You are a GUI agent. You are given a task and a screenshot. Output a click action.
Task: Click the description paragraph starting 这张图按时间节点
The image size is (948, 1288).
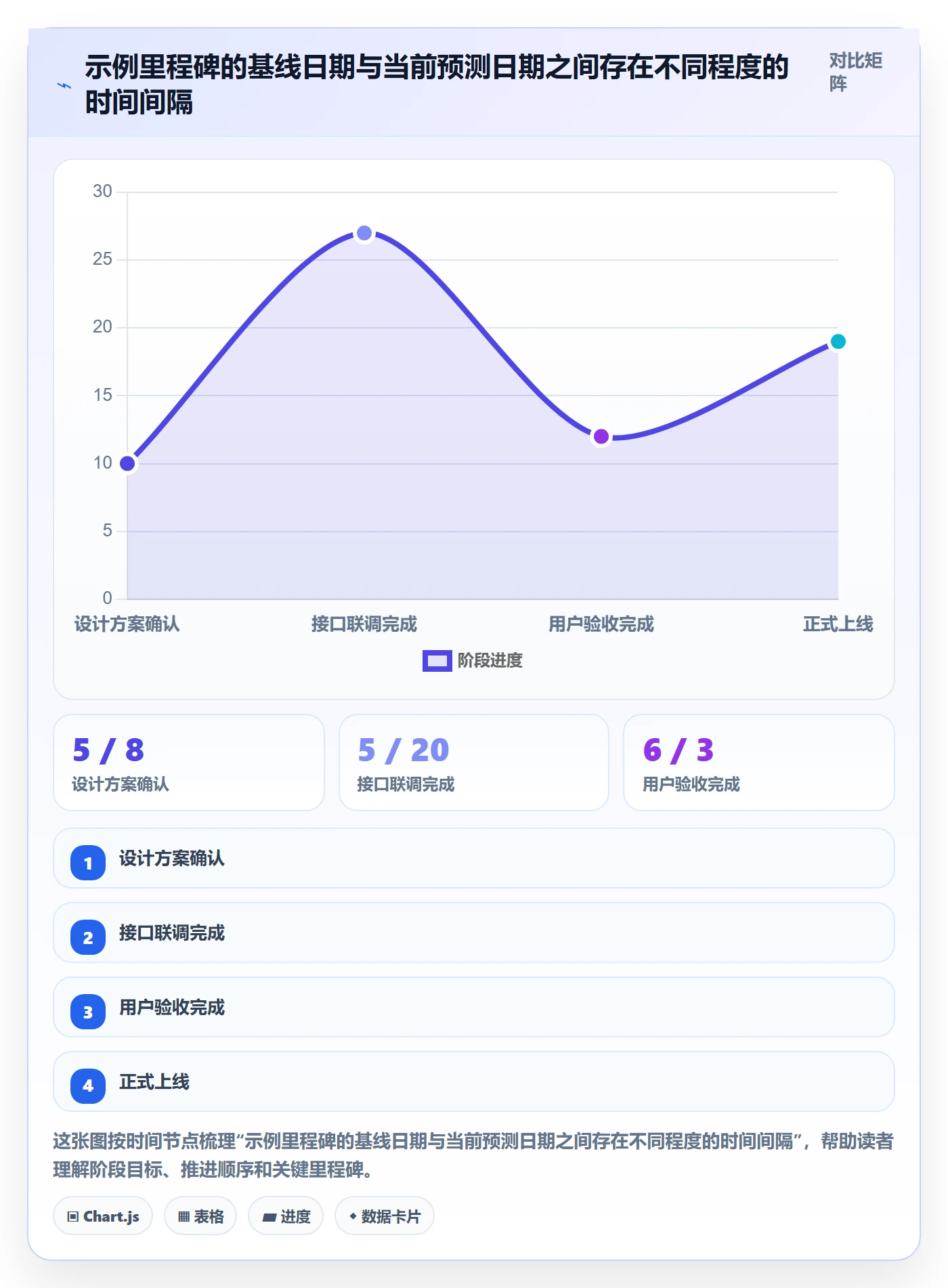473,1155
